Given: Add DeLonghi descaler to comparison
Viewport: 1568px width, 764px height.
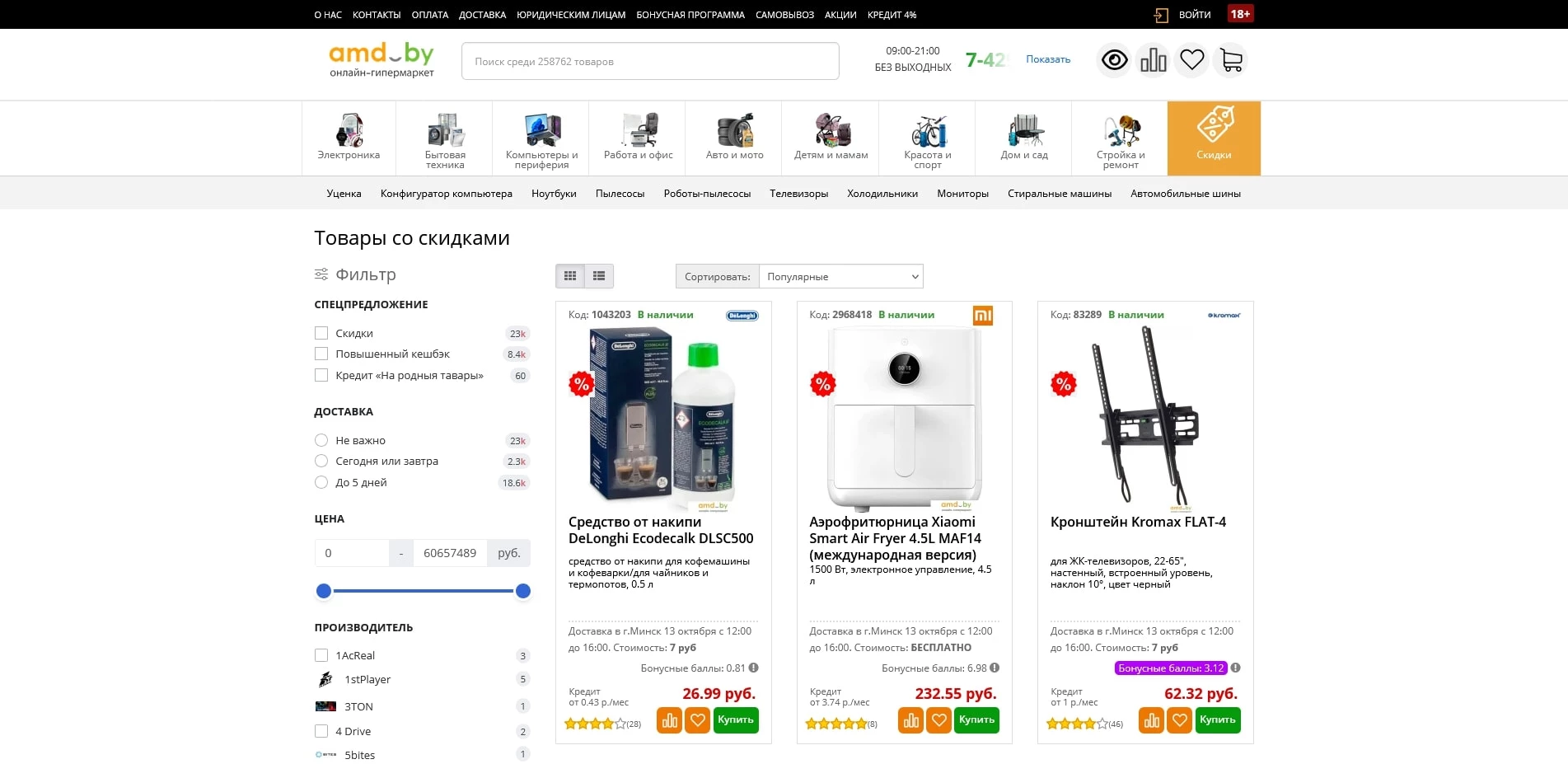Looking at the screenshot, I should pyautogui.click(x=669, y=720).
